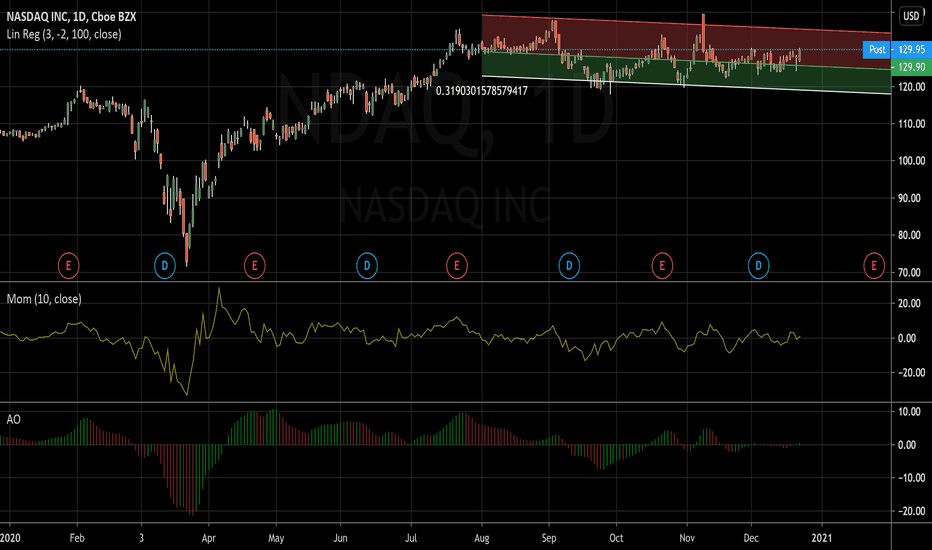Click the 70.00 price axis label
This screenshot has width=932, height=550.
[x=911, y=272]
